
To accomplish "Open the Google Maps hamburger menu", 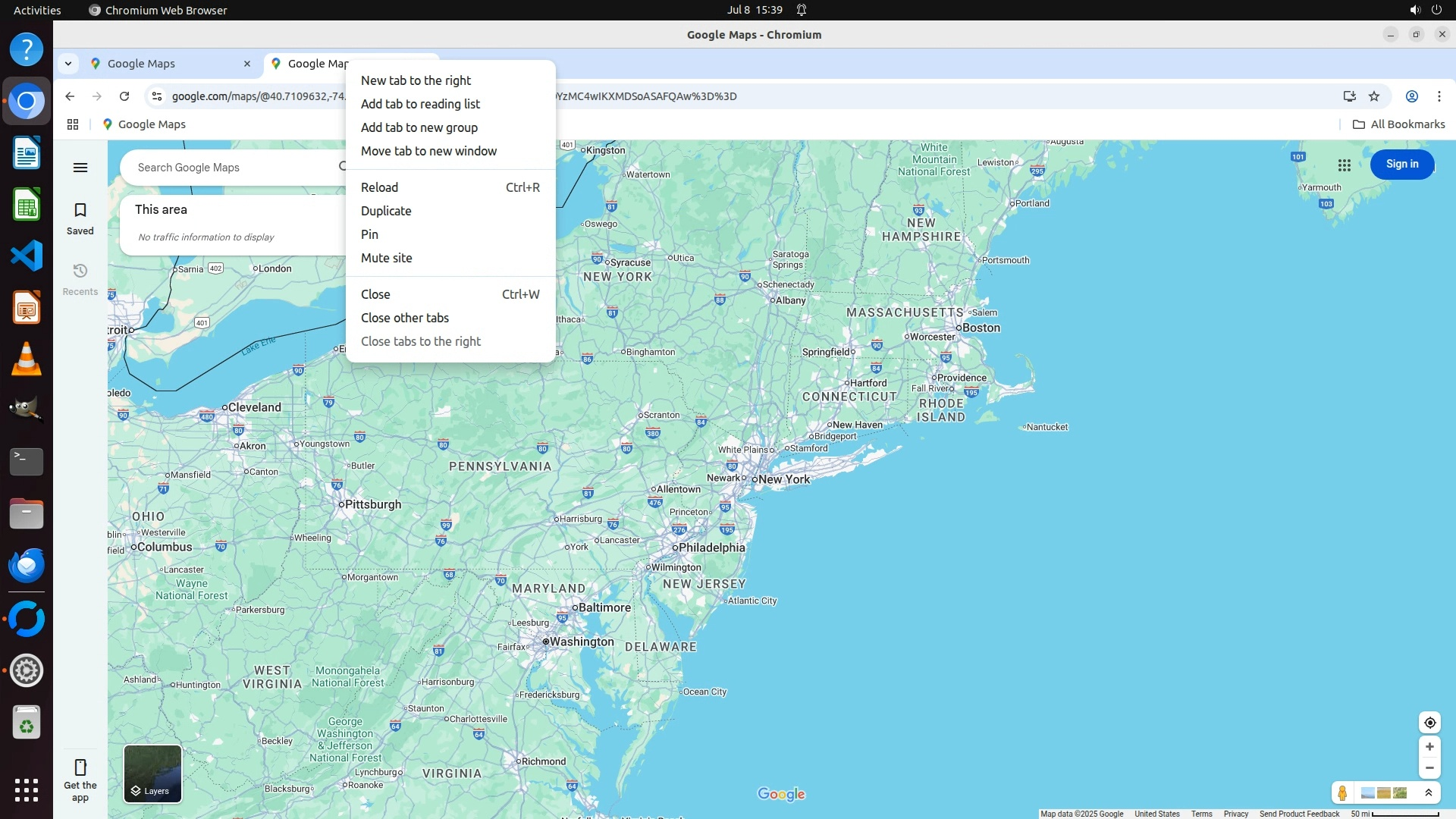I will 80,168.
